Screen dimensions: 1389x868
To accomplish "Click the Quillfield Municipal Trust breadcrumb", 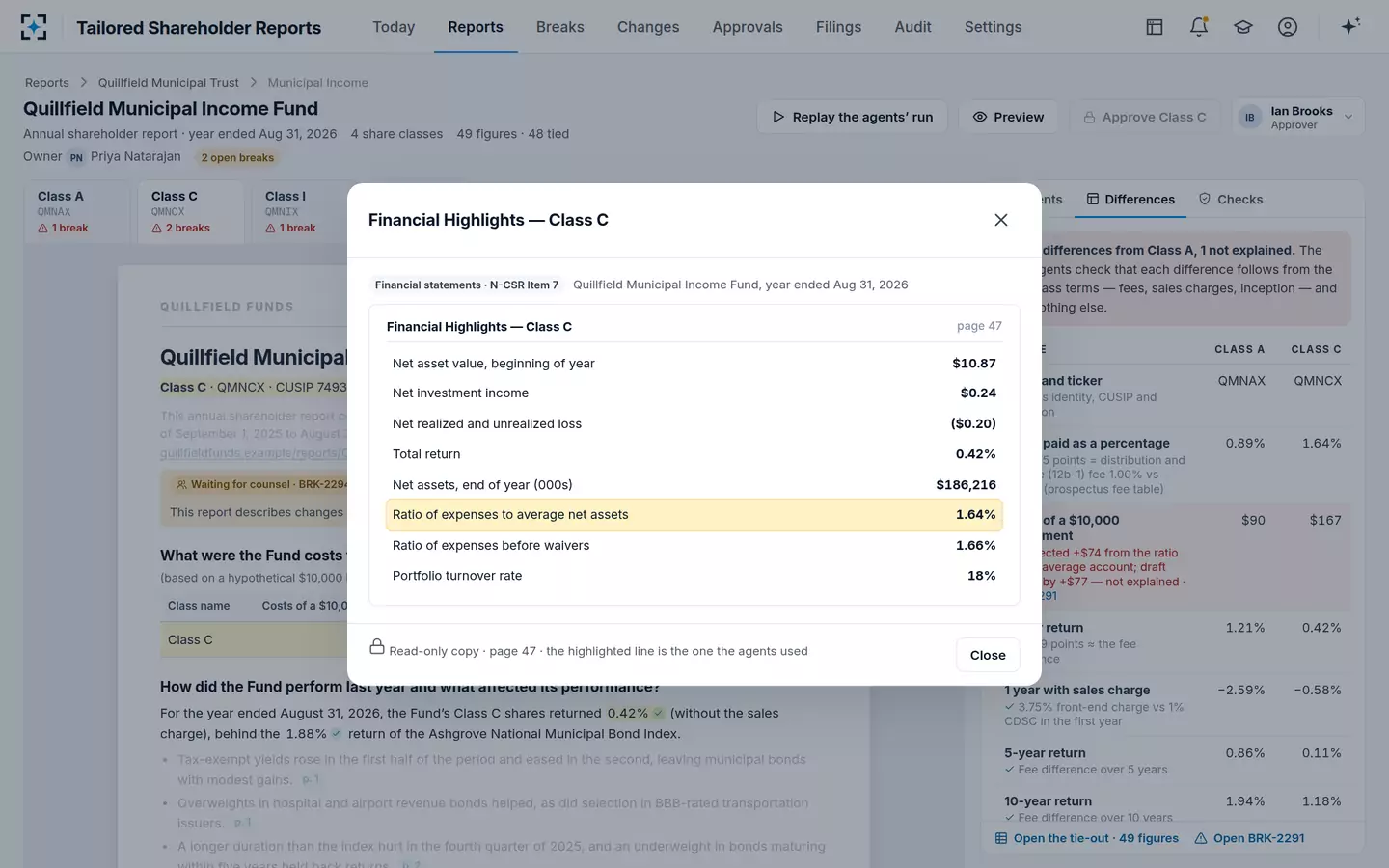I will point(169,83).
